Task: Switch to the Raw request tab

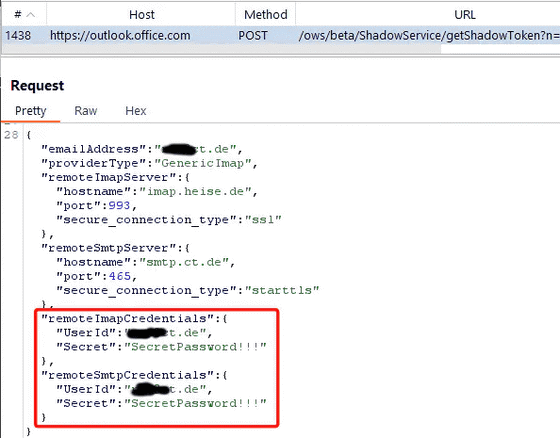Action: pos(86,111)
